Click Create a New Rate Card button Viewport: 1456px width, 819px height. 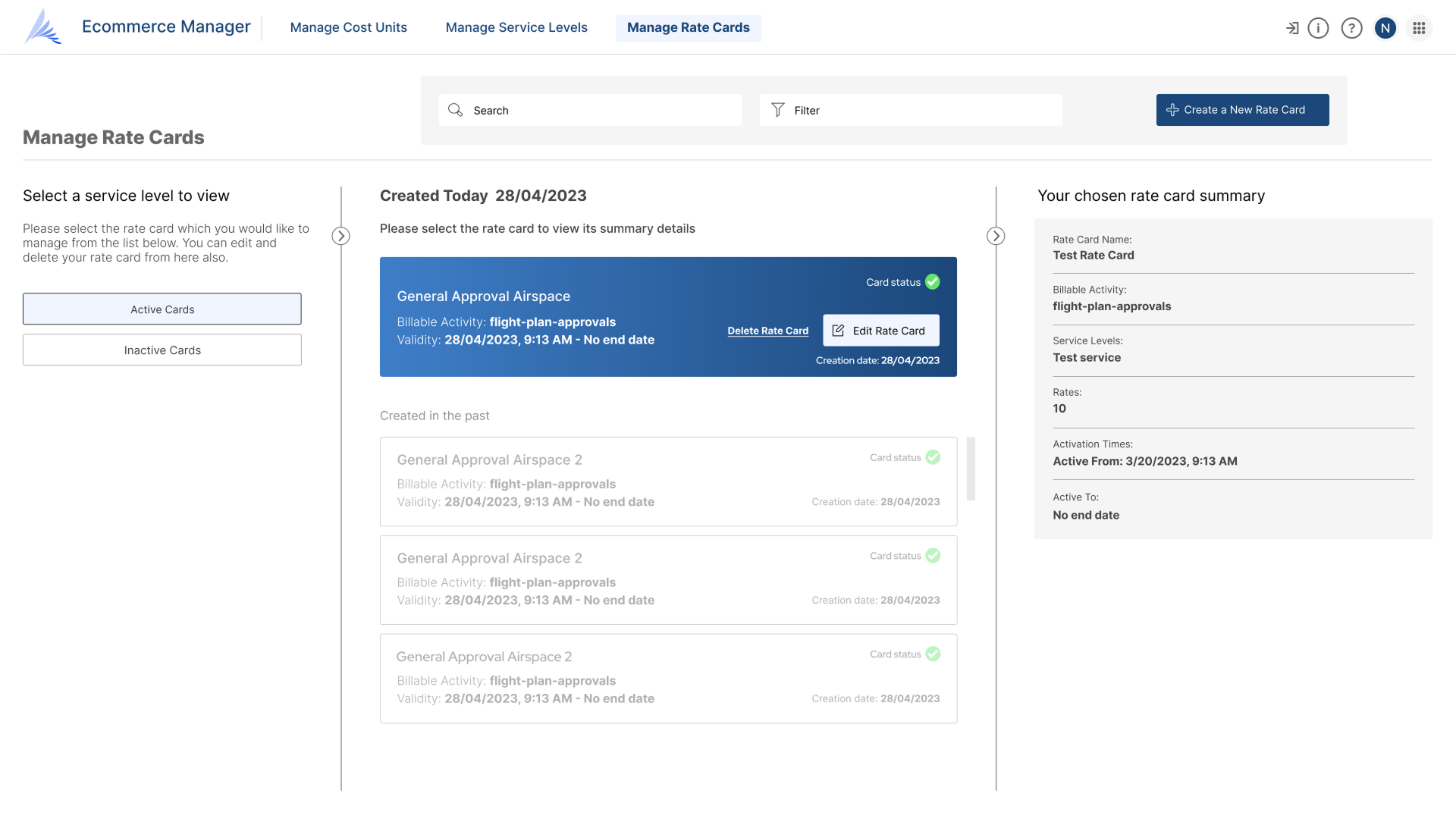(x=1242, y=110)
